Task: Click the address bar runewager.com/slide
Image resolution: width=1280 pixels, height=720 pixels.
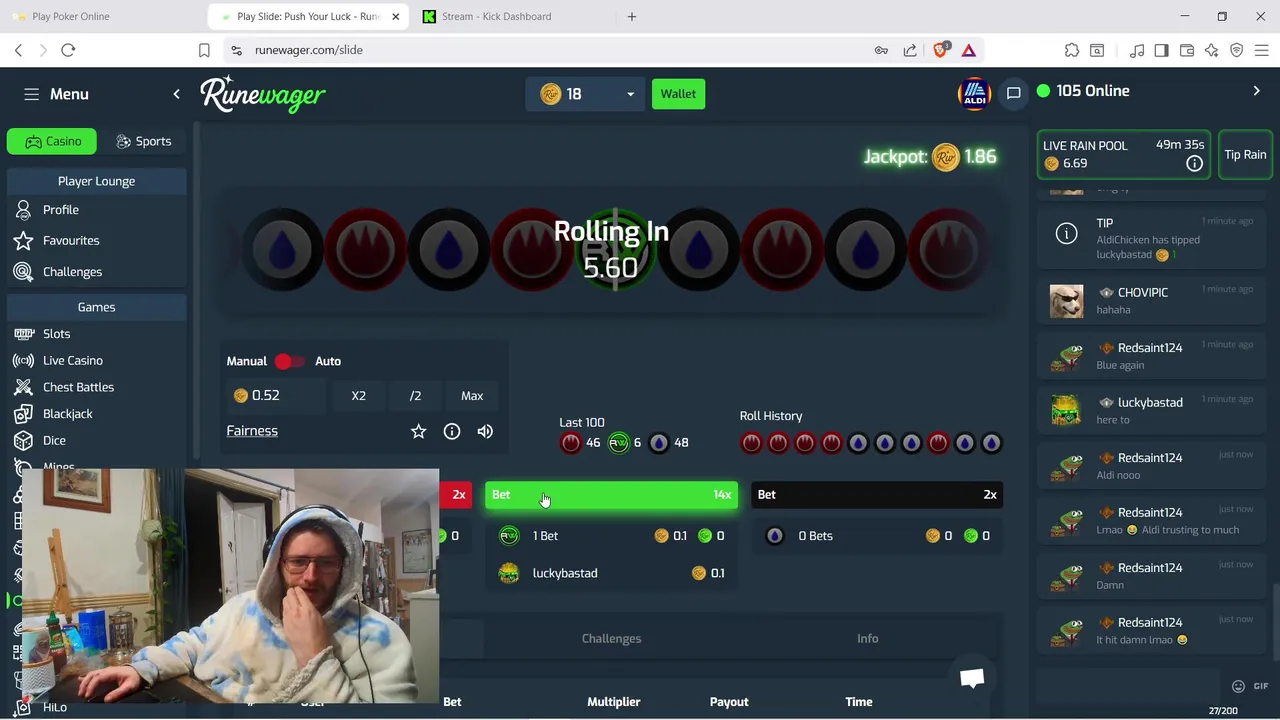Action: (x=308, y=50)
